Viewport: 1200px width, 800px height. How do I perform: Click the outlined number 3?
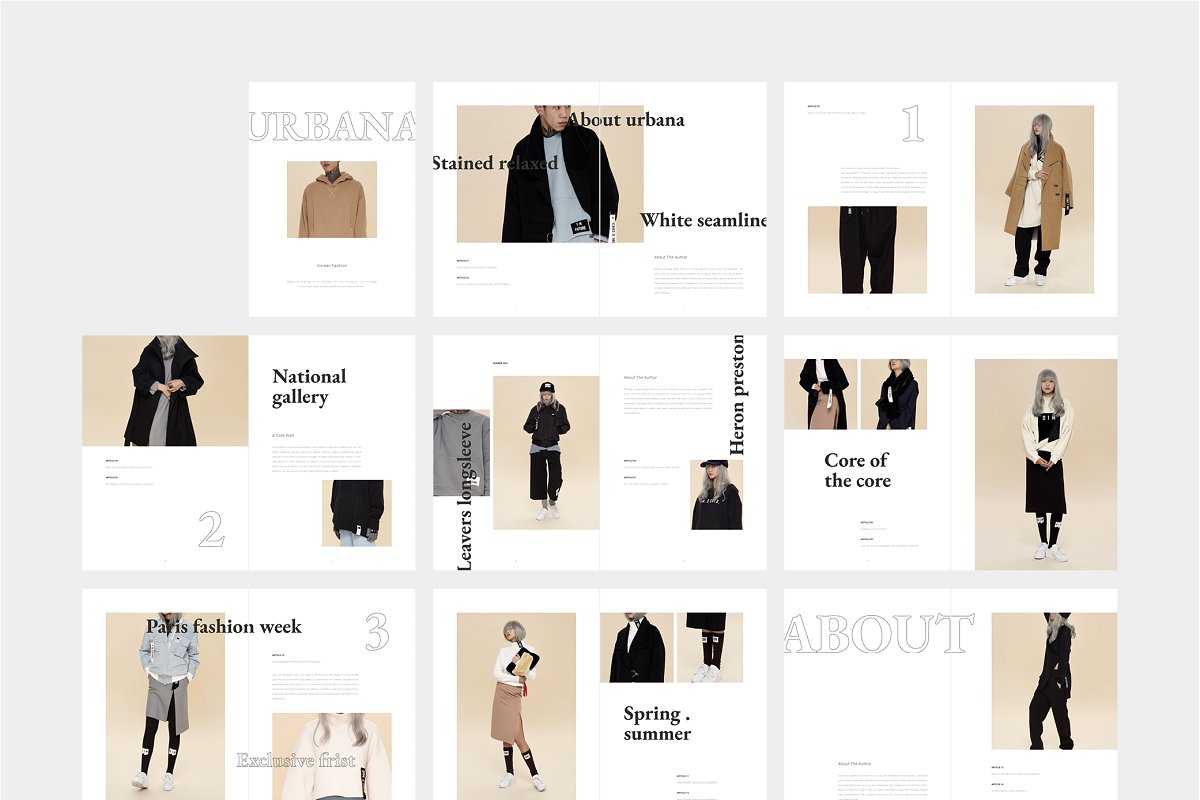[376, 631]
